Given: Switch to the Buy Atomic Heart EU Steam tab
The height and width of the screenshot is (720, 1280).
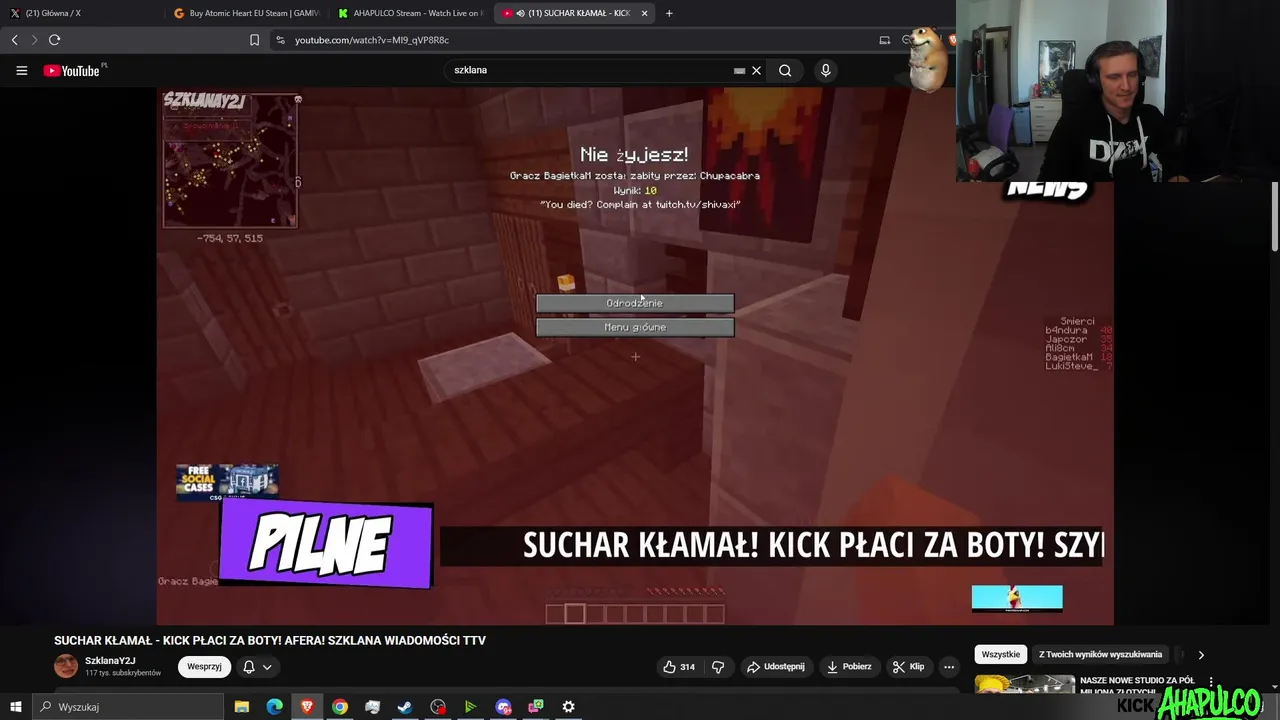Looking at the screenshot, I should pyautogui.click(x=246, y=13).
